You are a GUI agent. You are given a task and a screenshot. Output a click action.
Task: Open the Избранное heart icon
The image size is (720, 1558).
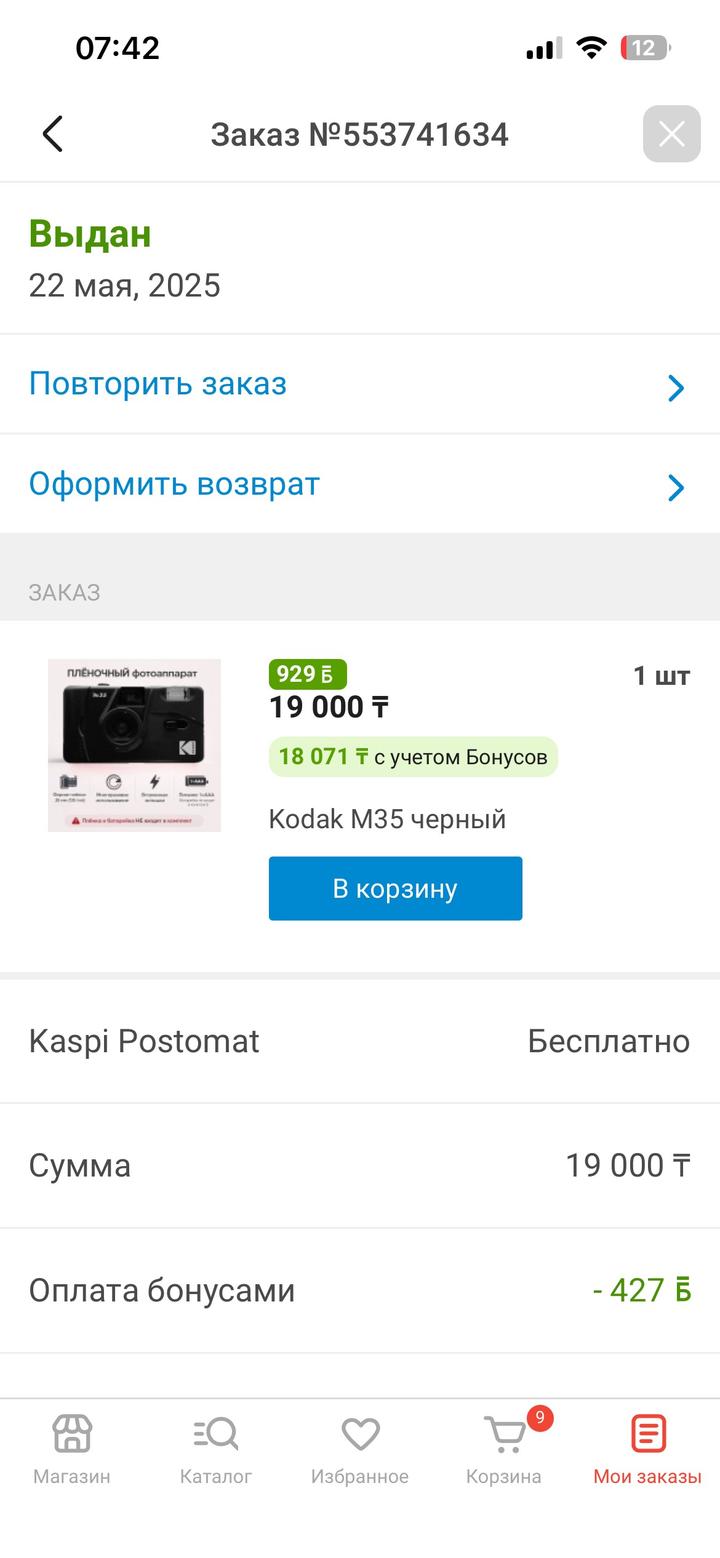[x=360, y=1436]
